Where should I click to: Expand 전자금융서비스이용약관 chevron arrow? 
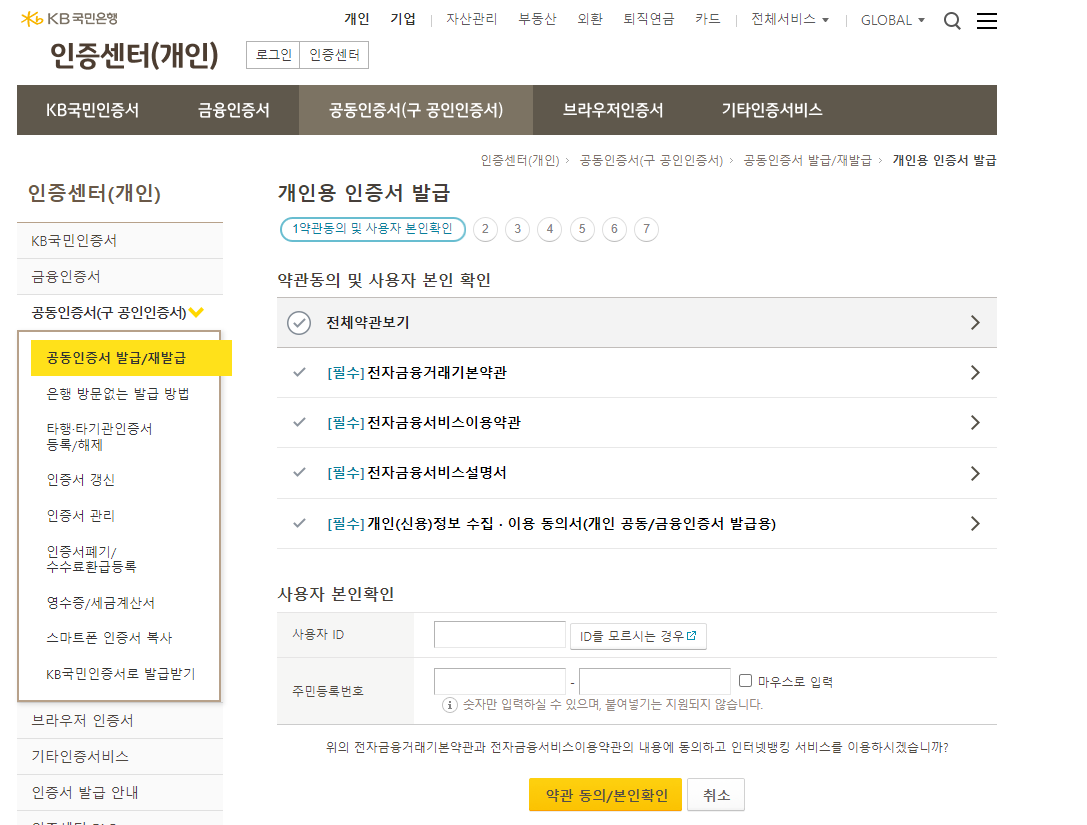pos(975,422)
